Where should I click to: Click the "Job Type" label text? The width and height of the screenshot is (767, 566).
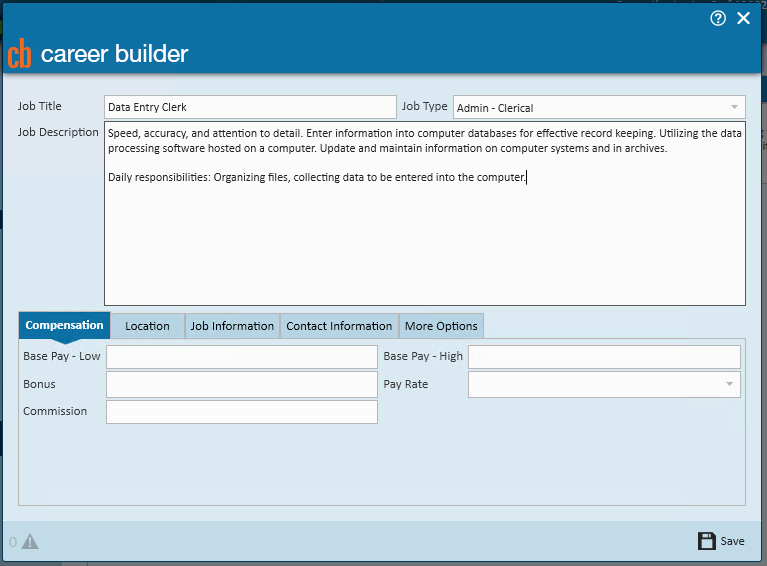pyautogui.click(x=424, y=106)
